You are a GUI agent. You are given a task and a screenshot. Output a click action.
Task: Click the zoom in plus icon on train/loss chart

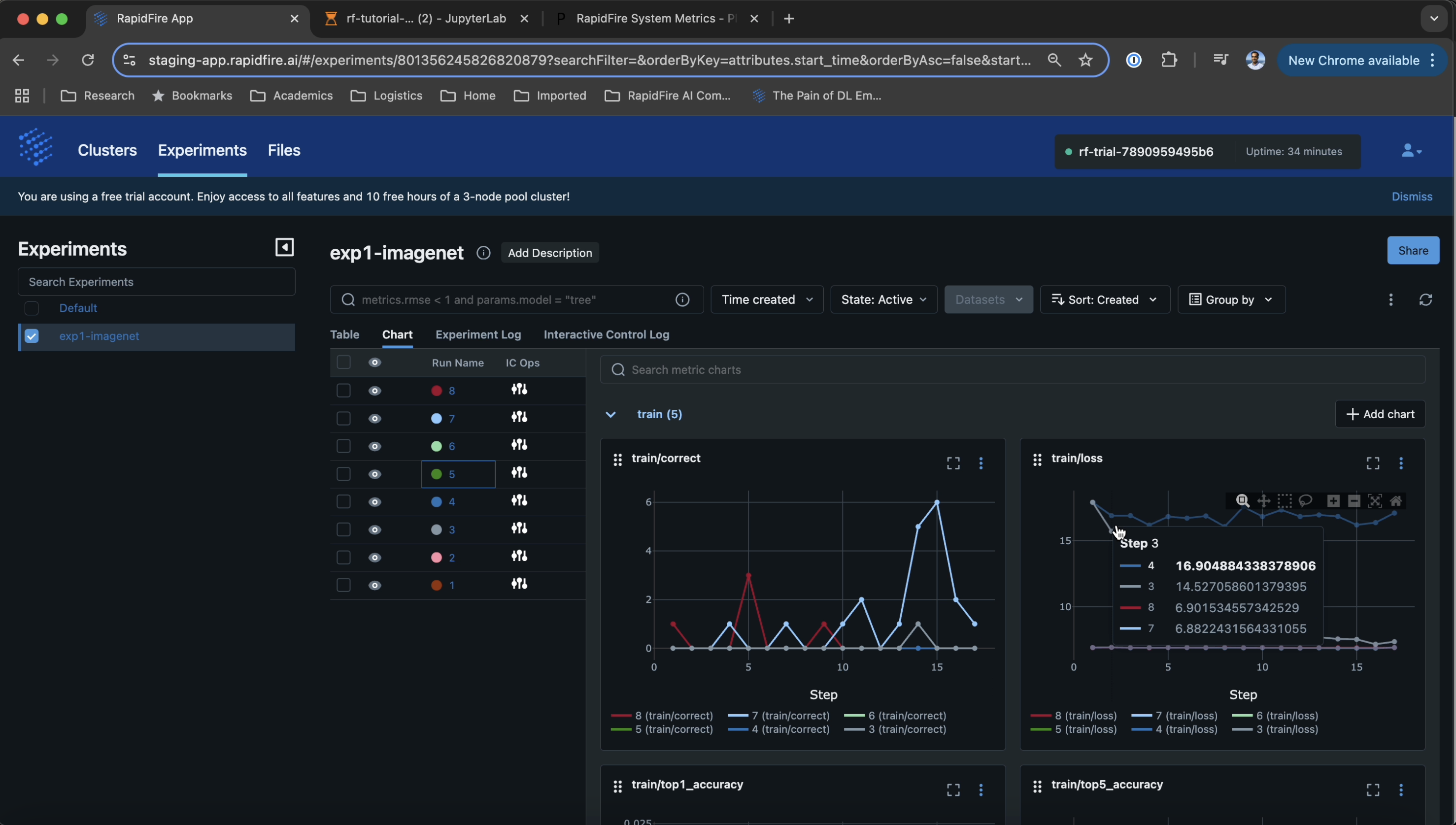click(1333, 501)
